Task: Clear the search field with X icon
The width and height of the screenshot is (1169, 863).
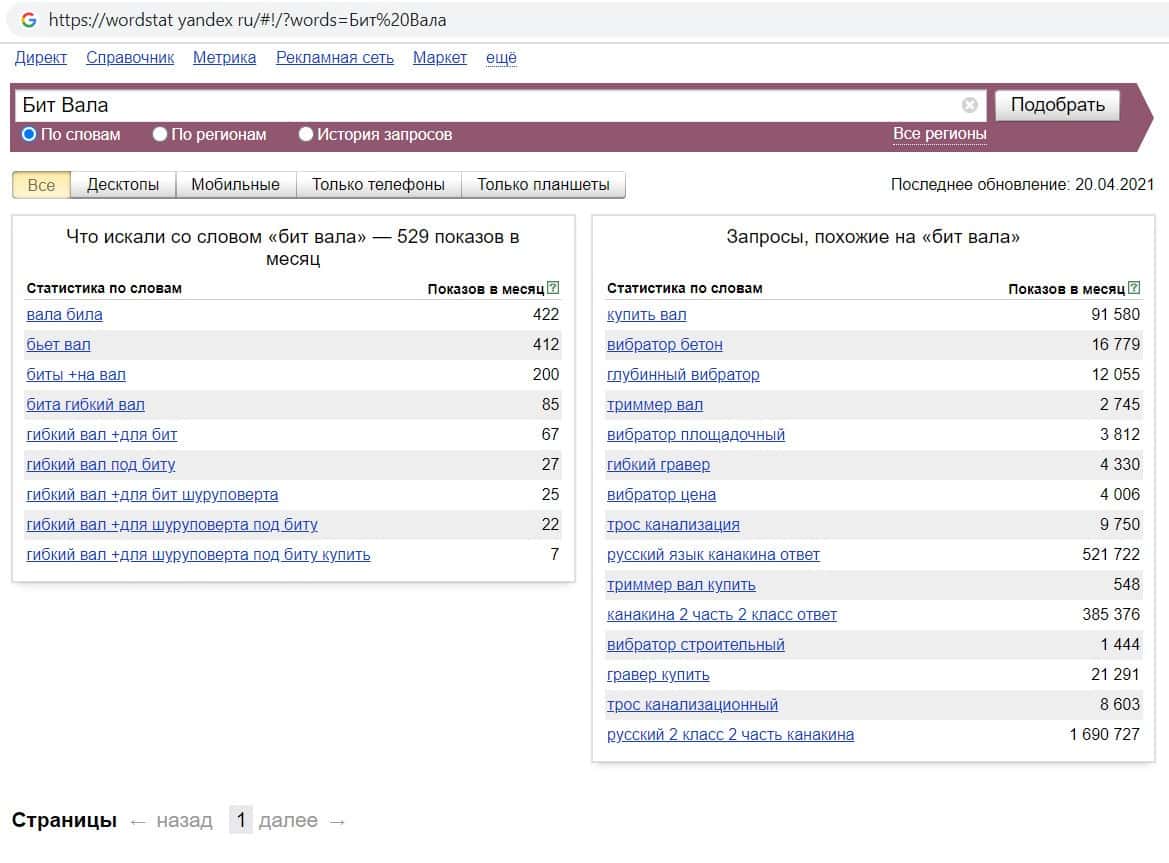Action: pyautogui.click(x=969, y=105)
